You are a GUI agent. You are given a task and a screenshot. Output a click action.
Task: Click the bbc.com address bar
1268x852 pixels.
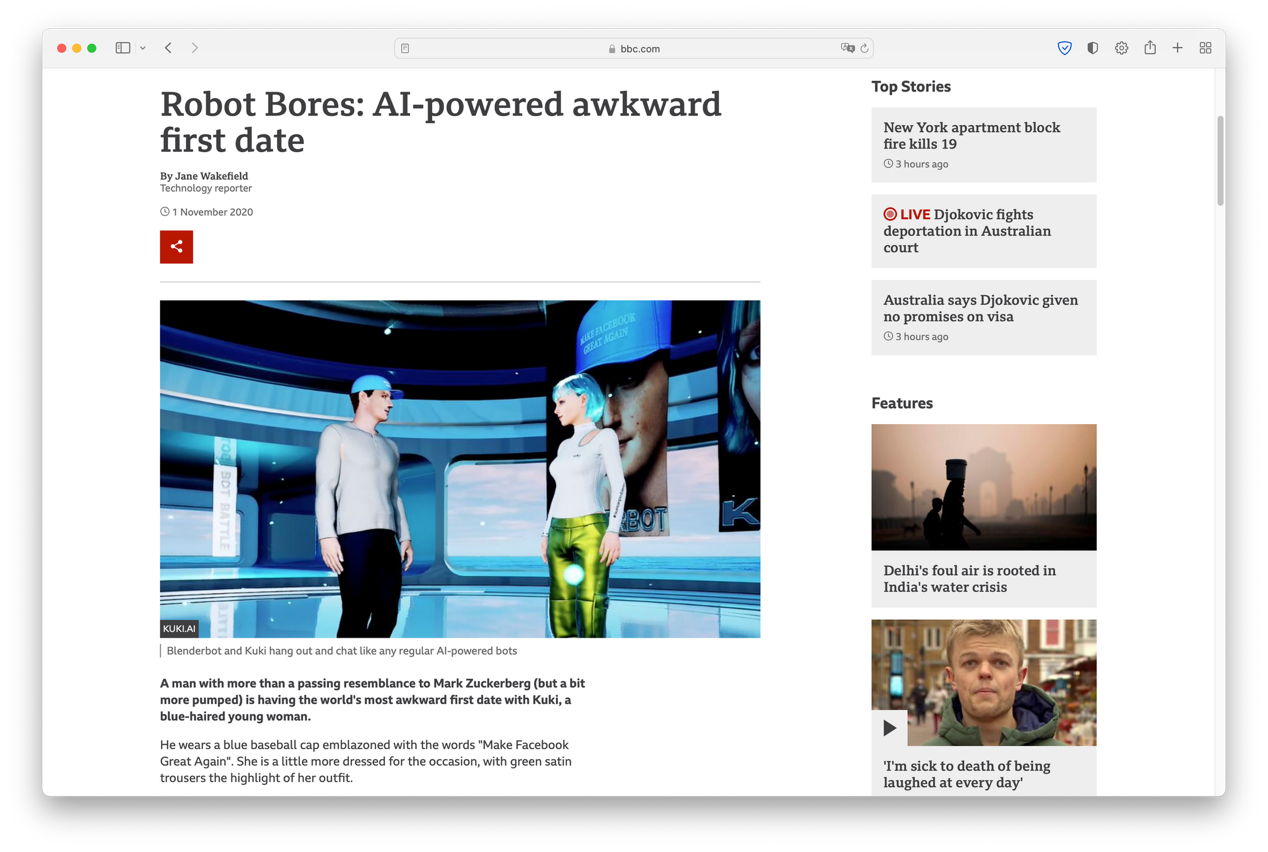click(634, 48)
